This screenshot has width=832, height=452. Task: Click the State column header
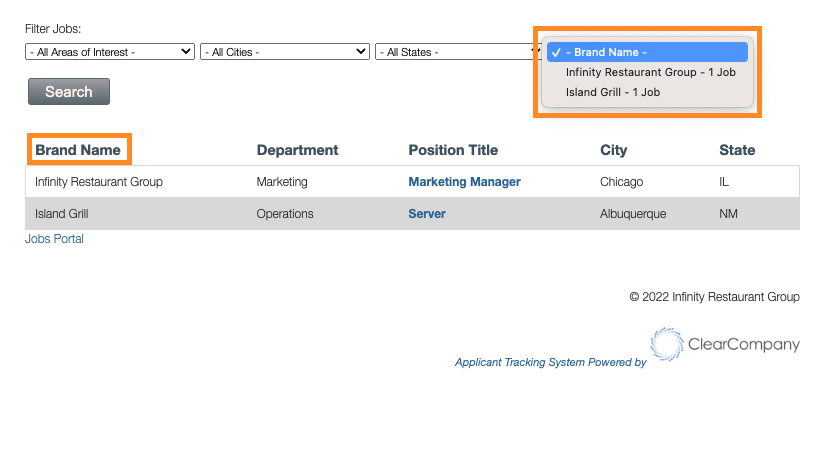737,150
